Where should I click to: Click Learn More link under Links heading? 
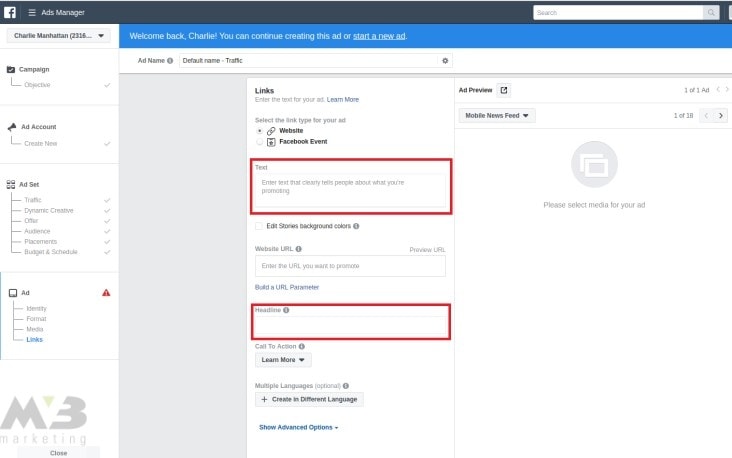[x=343, y=99]
